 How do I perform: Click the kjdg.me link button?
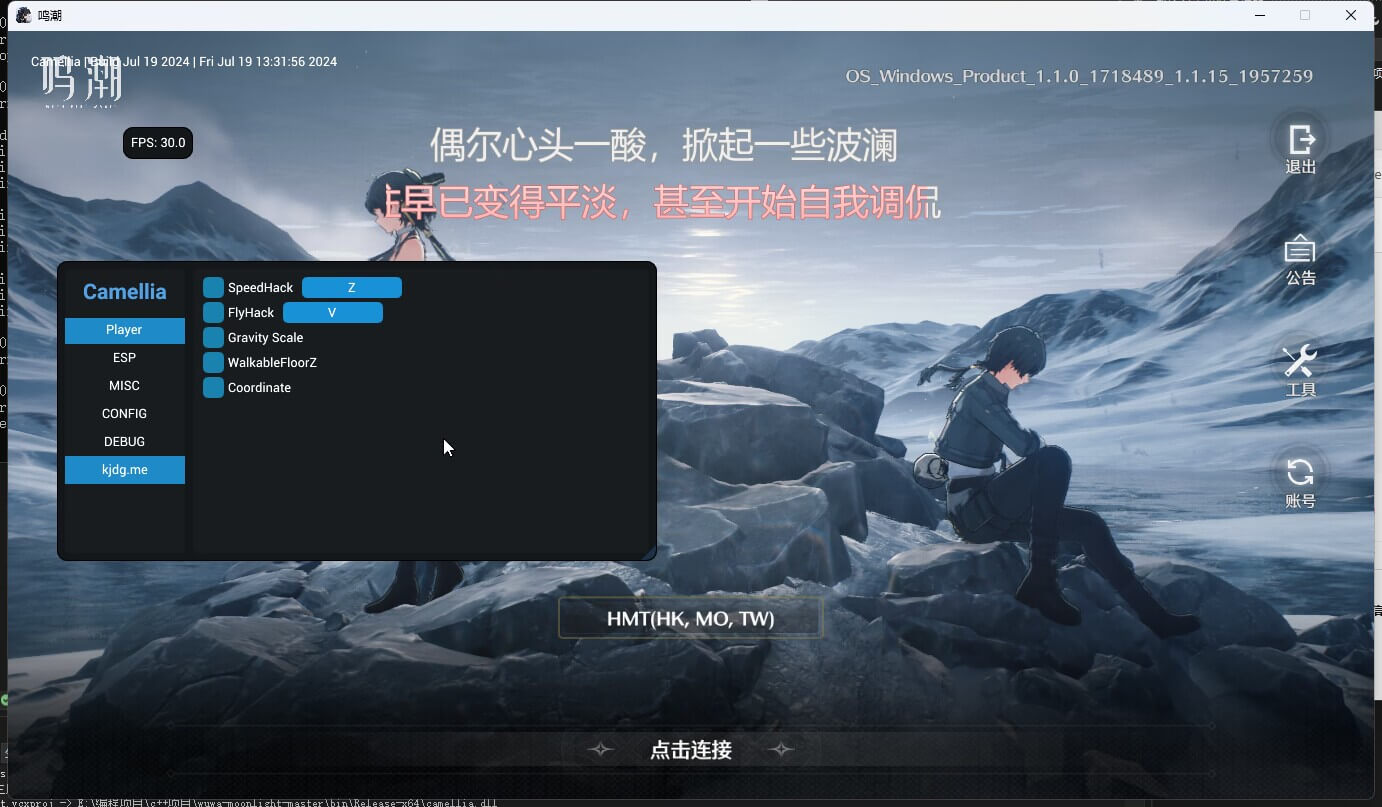tap(124, 470)
